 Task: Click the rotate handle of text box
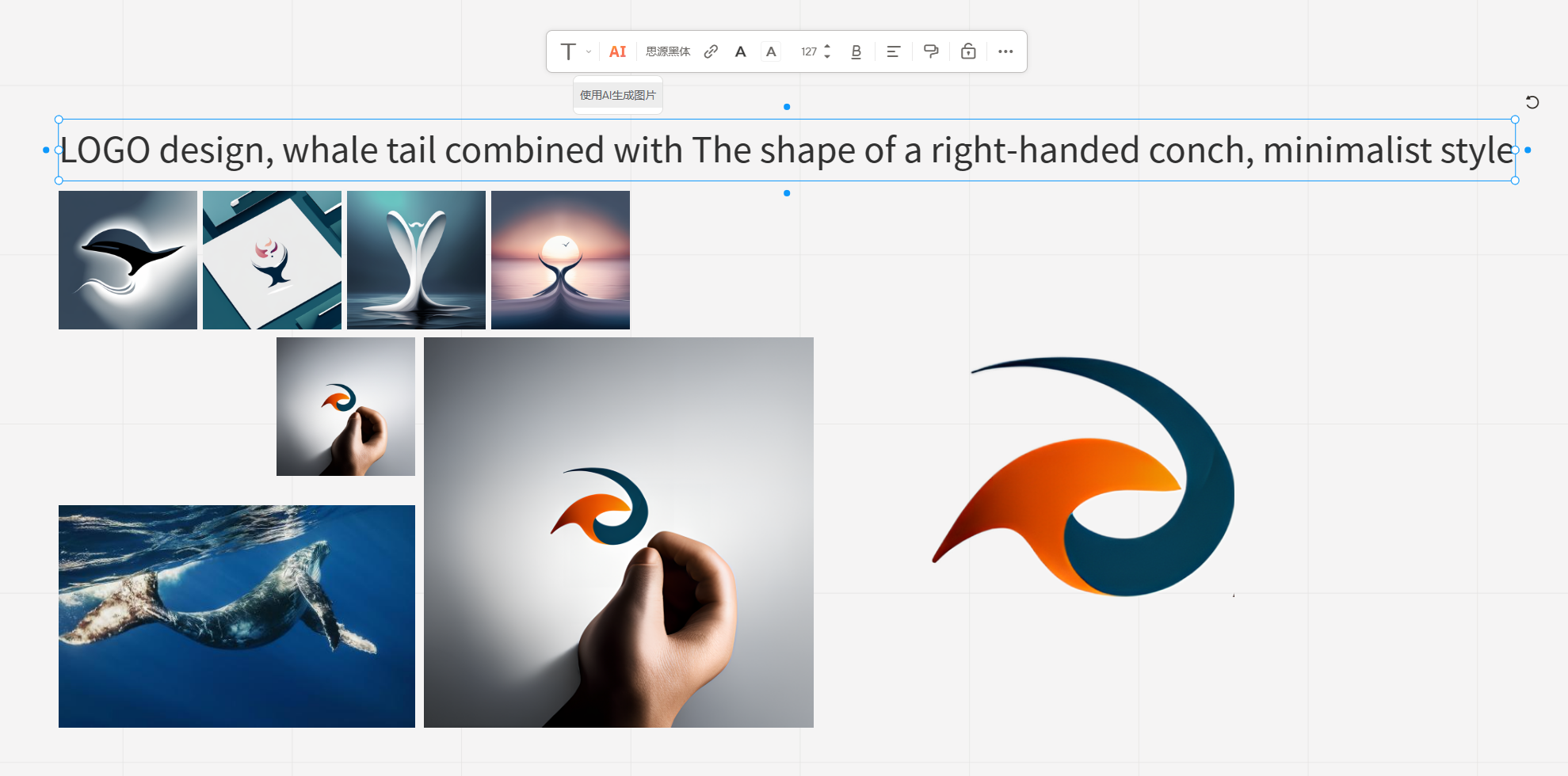point(1532,101)
